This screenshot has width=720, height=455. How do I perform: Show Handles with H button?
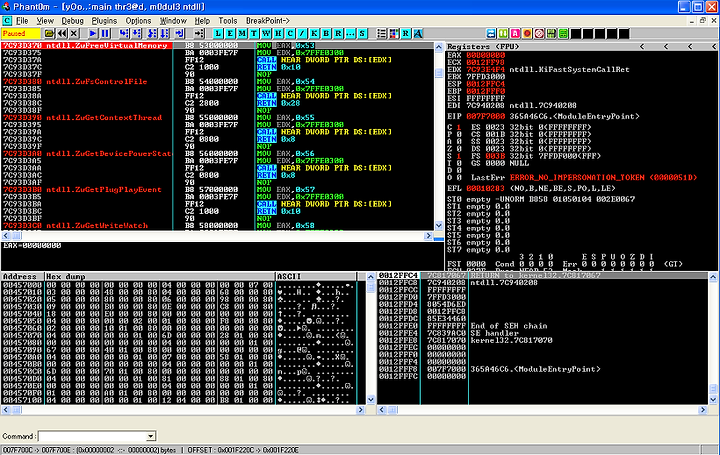coord(278,34)
